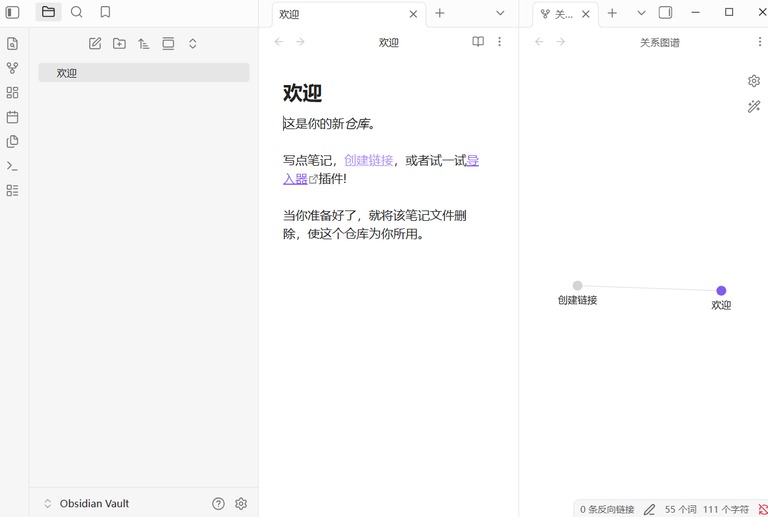Add new tab in right pane
Viewport: 768px width, 517px height.
click(x=612, y=13)
